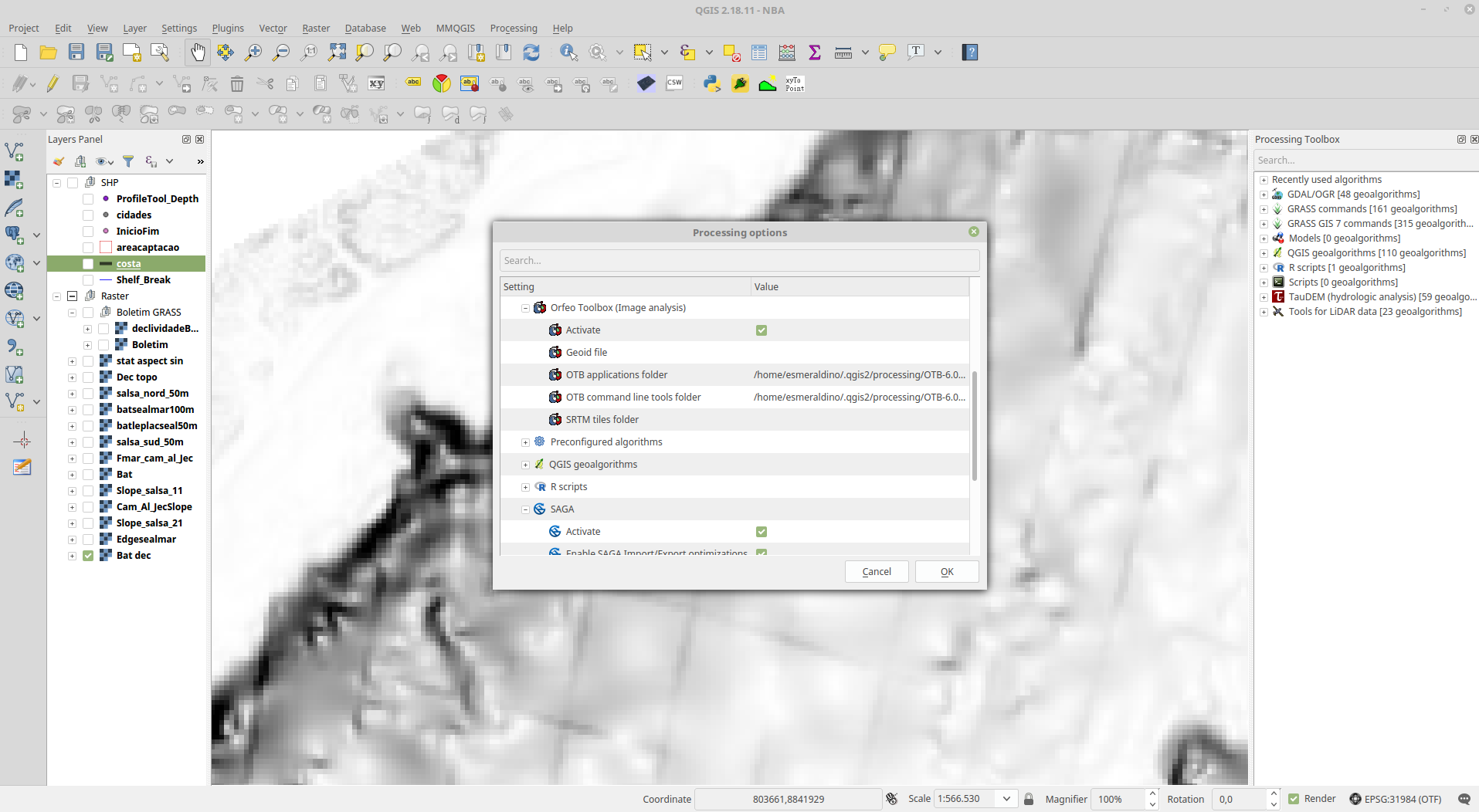Click the Add group icon in Layers Panel
The height and width of the screenshot is (812, 1479).
point(80,161)
